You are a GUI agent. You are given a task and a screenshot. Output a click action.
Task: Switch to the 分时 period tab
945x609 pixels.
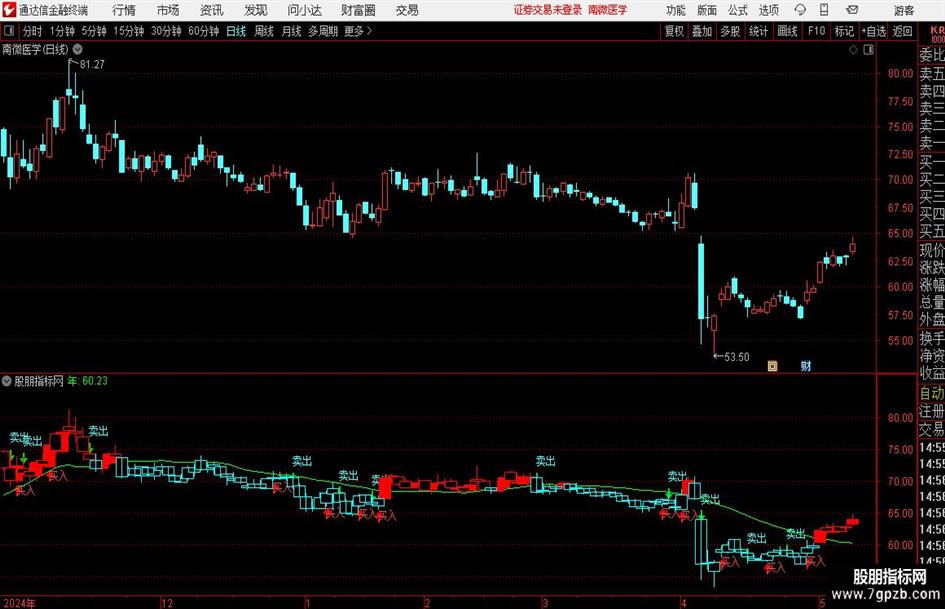point(33,31)
